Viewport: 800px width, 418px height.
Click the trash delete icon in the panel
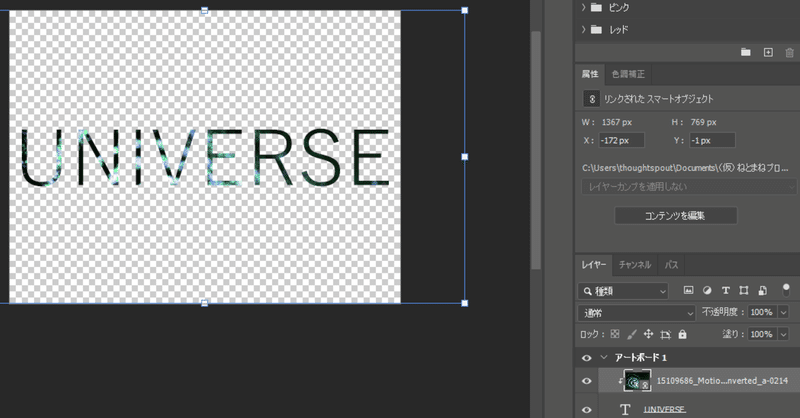[789, 53]
